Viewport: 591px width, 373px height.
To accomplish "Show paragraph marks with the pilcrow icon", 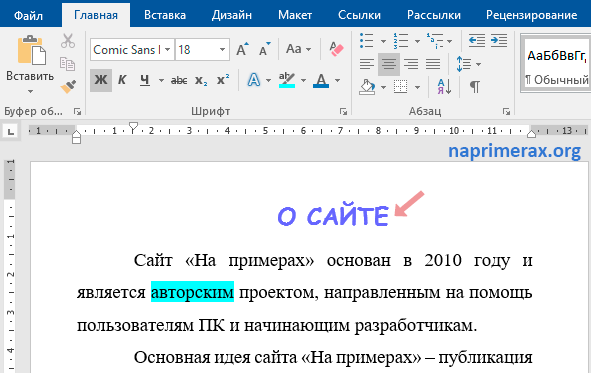I will pyautogui.click(x=475, y=87).
